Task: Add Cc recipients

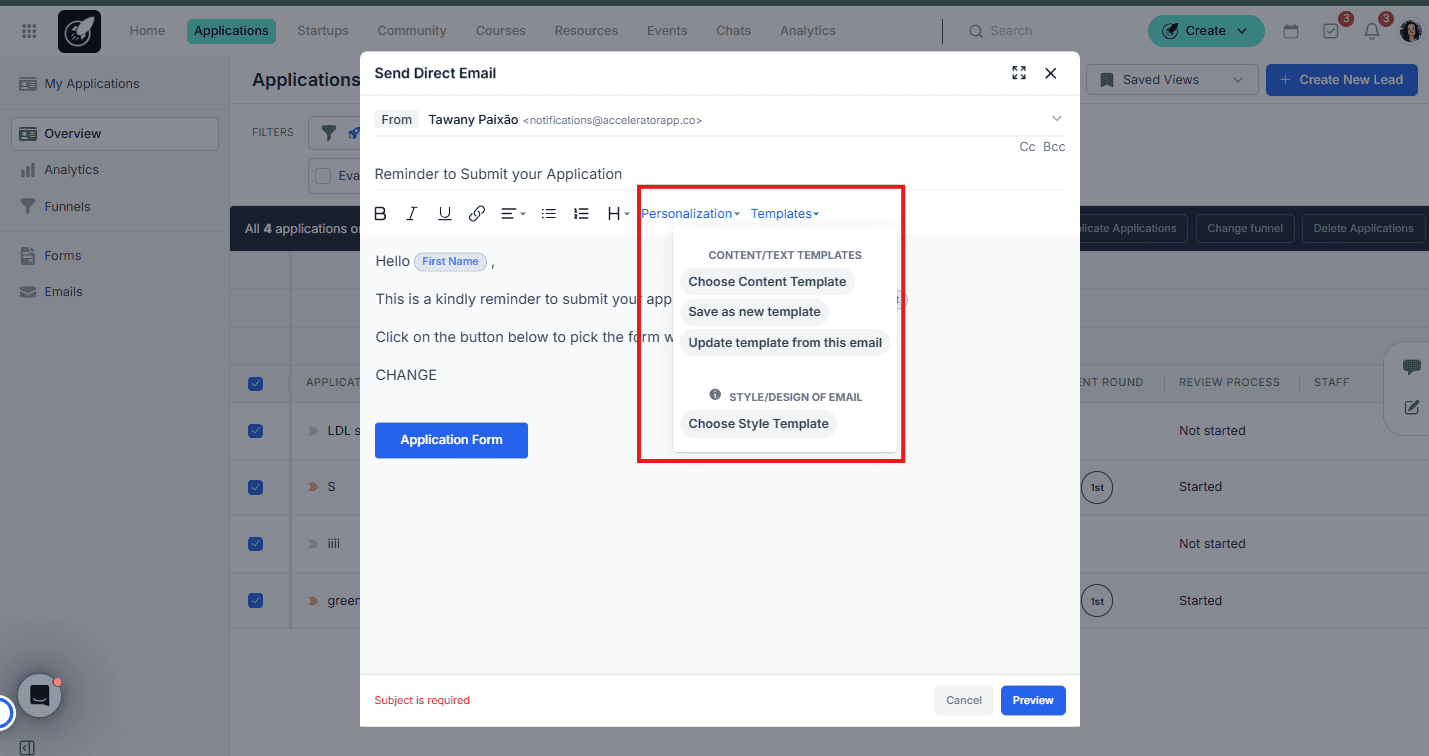Action: coord(1027,147)
